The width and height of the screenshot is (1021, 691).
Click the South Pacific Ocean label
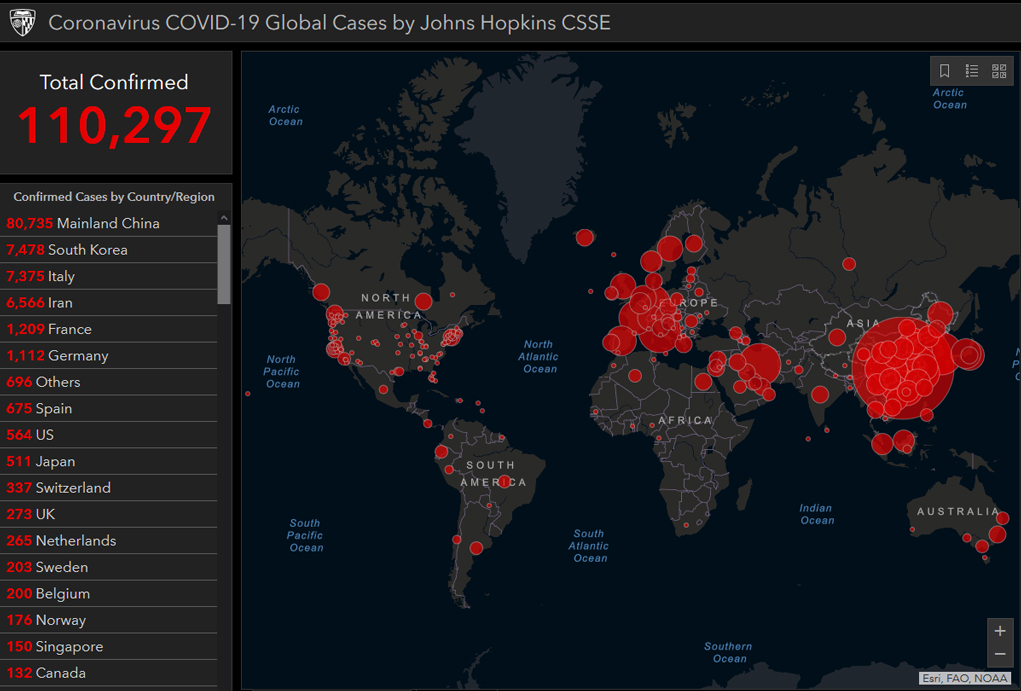coord(305,535)
